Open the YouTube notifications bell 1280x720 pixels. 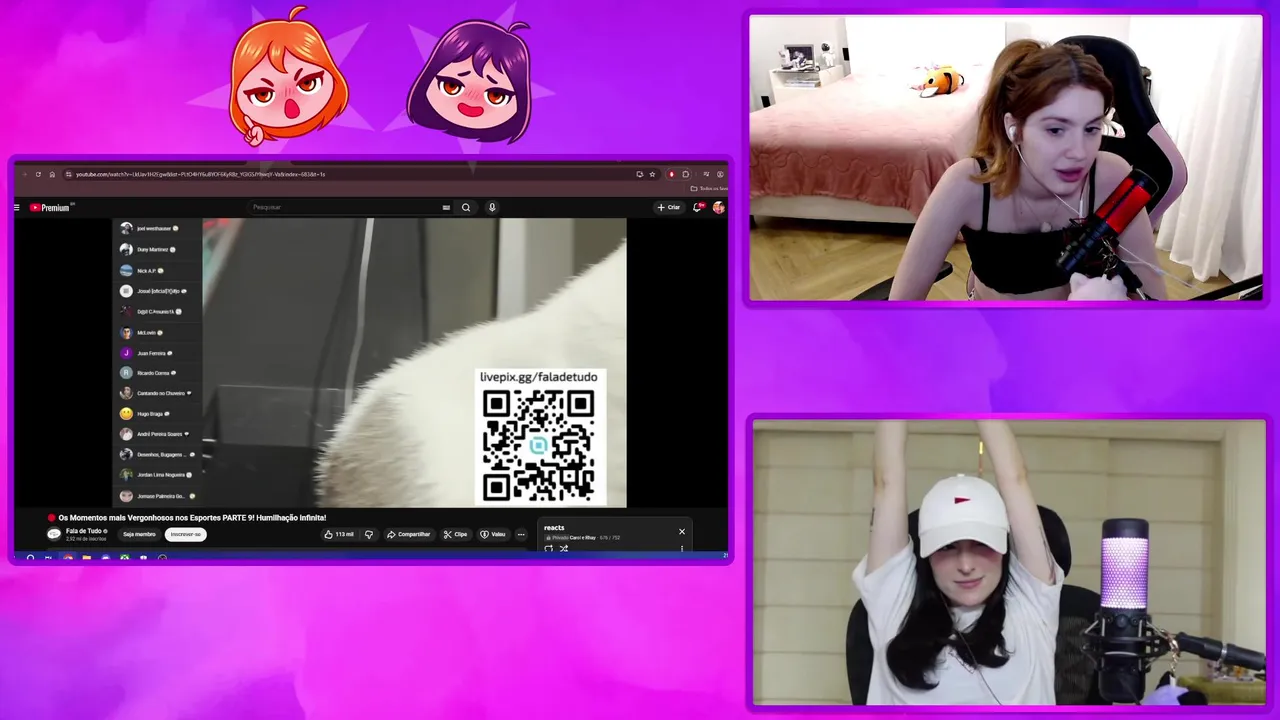point(697,207)
